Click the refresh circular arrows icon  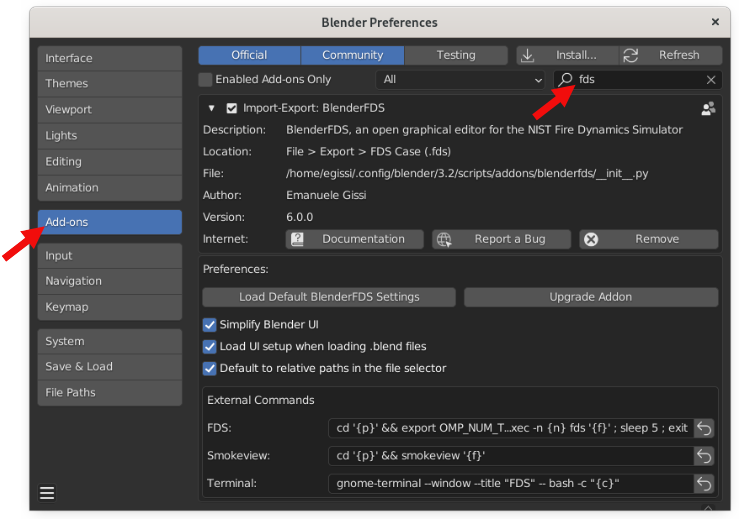tap(631, 56)
